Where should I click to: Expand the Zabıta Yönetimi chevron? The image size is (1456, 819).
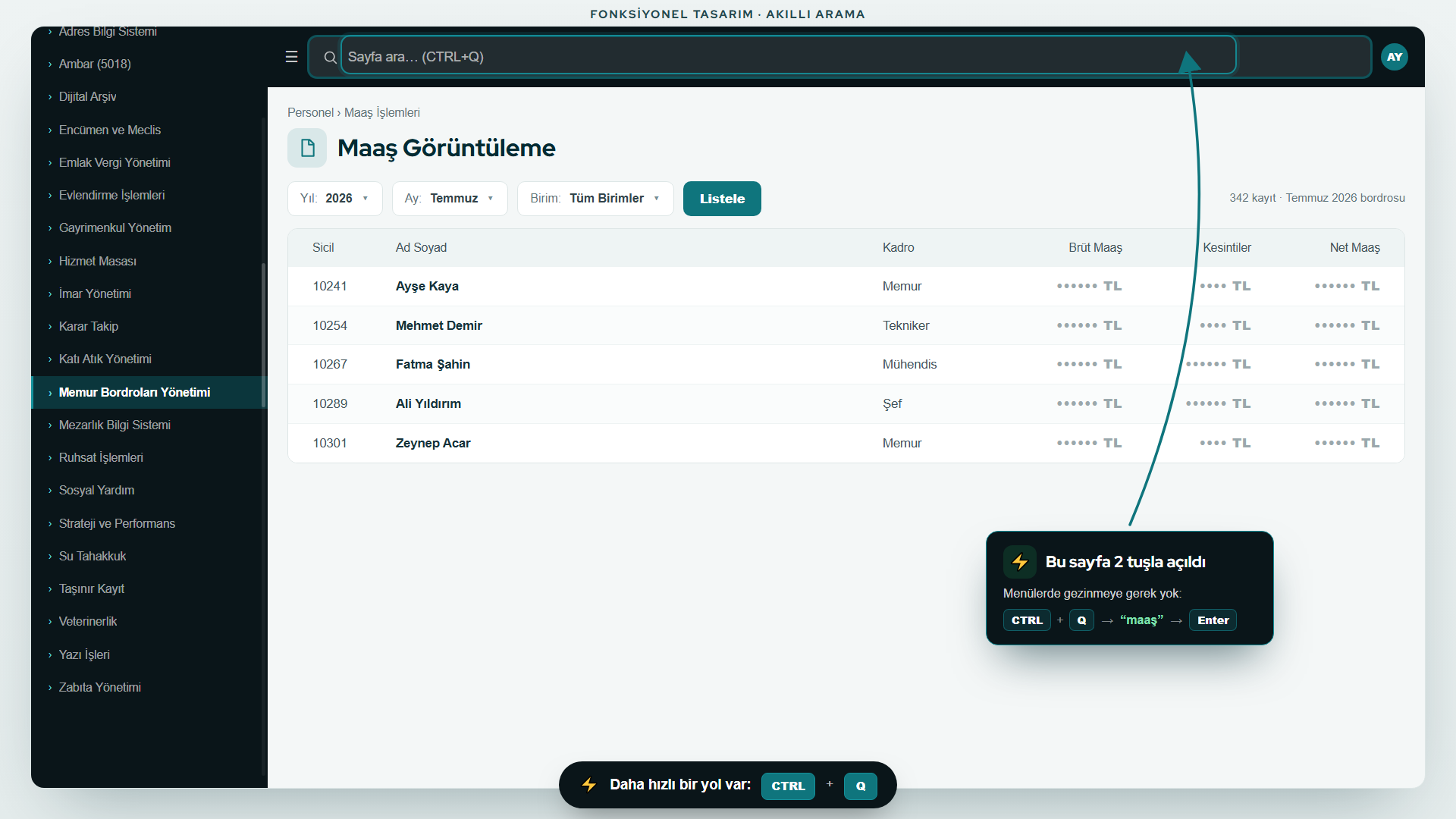[50, 688]
